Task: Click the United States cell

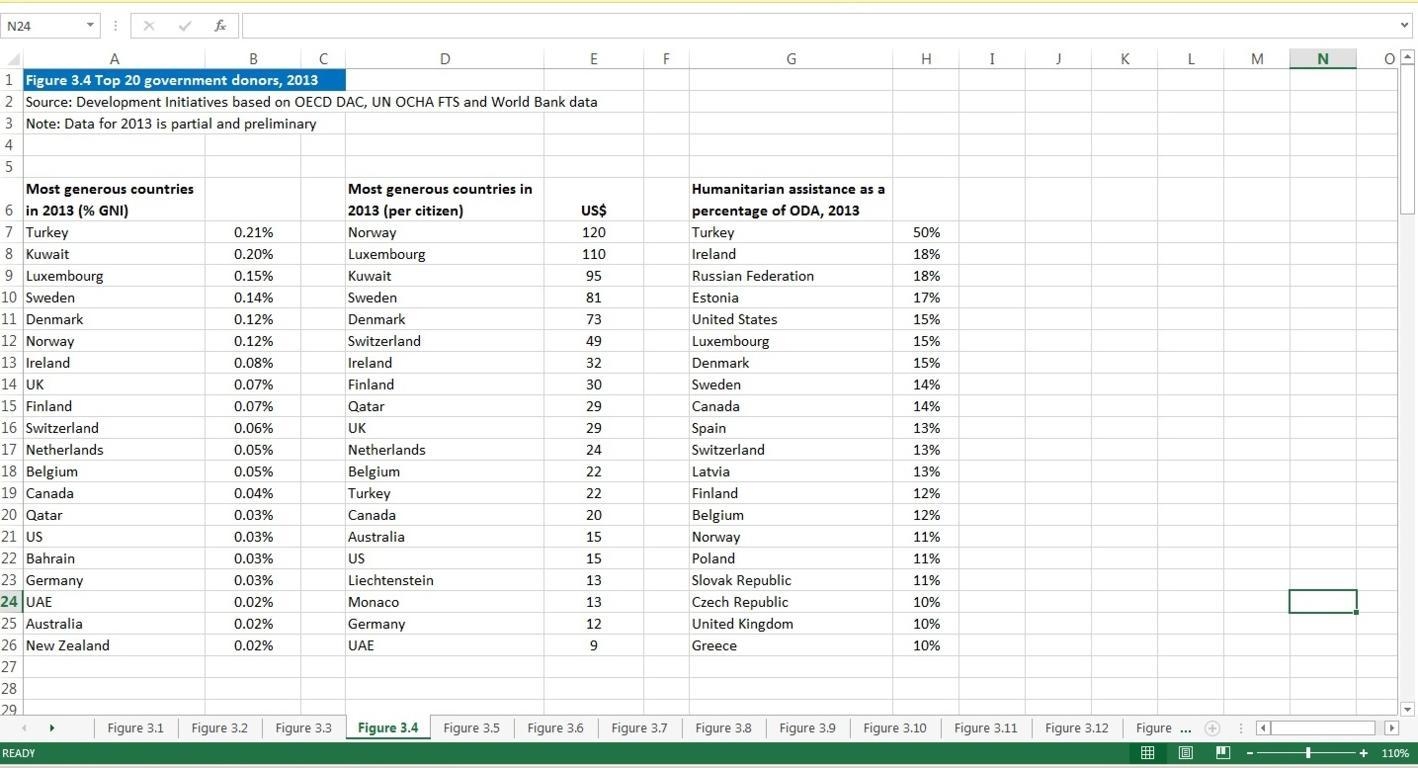Action: tap(791, 320)
